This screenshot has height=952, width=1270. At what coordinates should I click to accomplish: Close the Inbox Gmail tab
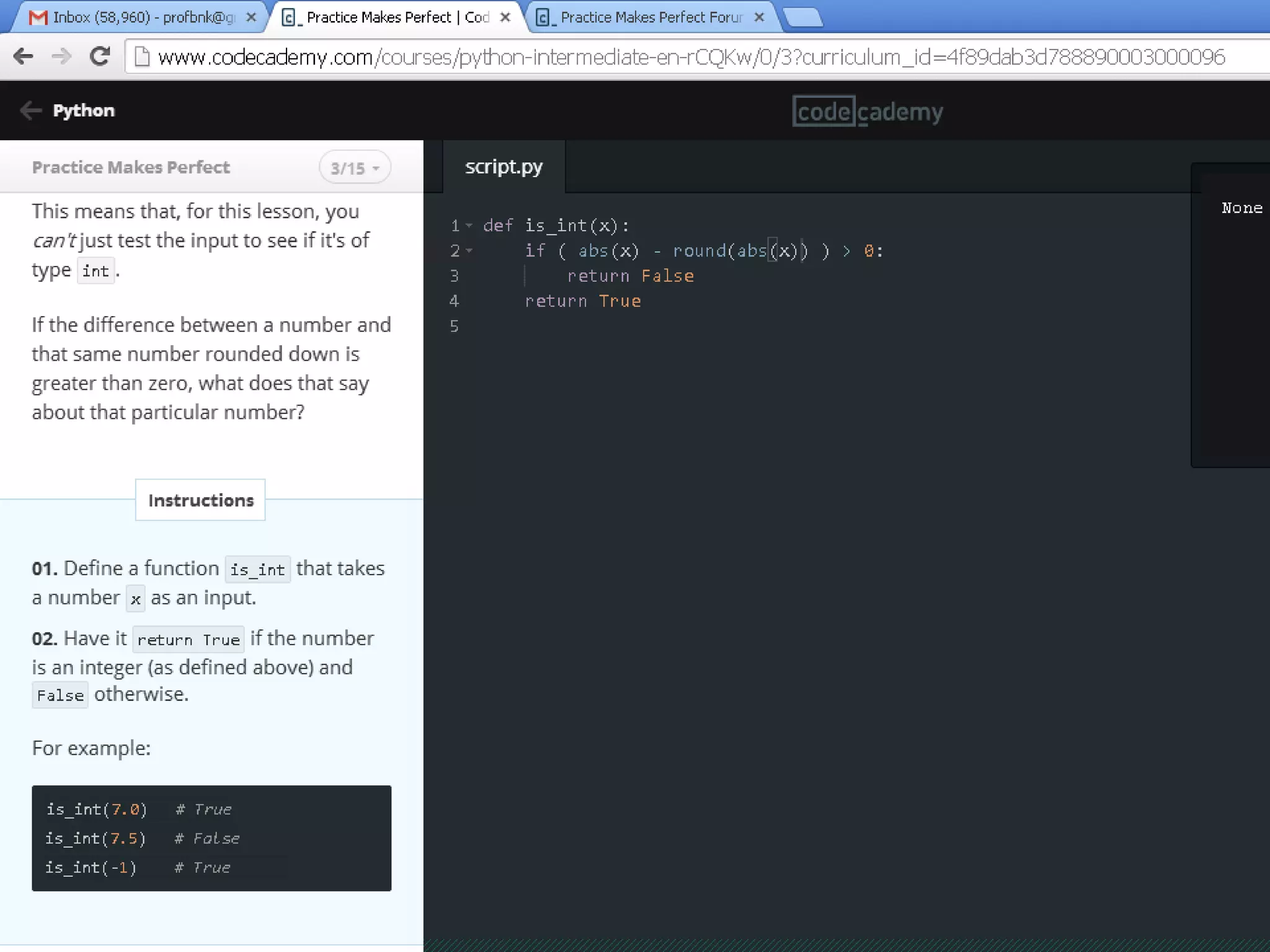pos(251,17)
